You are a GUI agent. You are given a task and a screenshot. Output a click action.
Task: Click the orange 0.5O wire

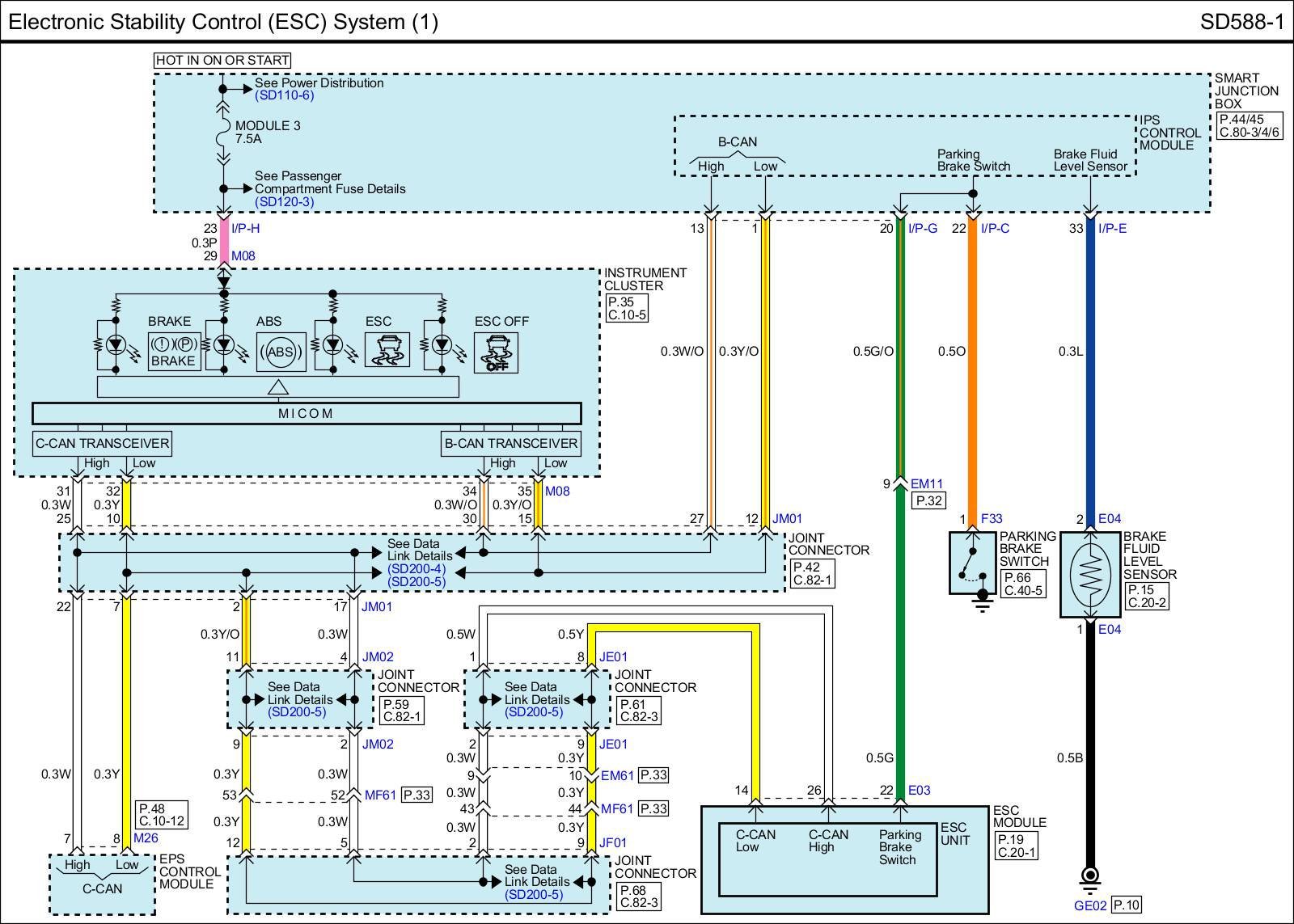pyautogui.click(x=972, y=364)
